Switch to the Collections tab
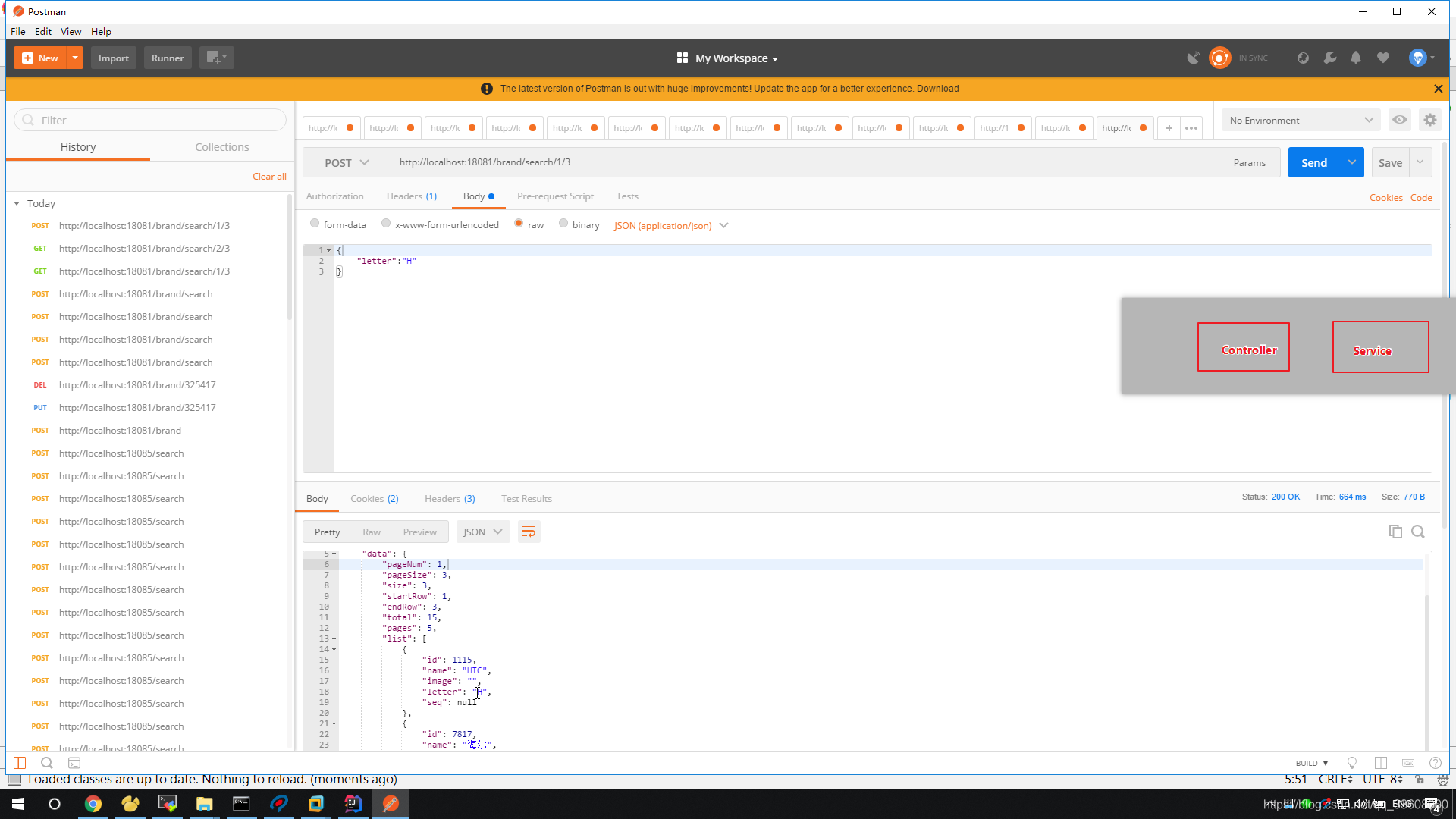Screen dimensions: 1456x819 click(x=221, y=147)
